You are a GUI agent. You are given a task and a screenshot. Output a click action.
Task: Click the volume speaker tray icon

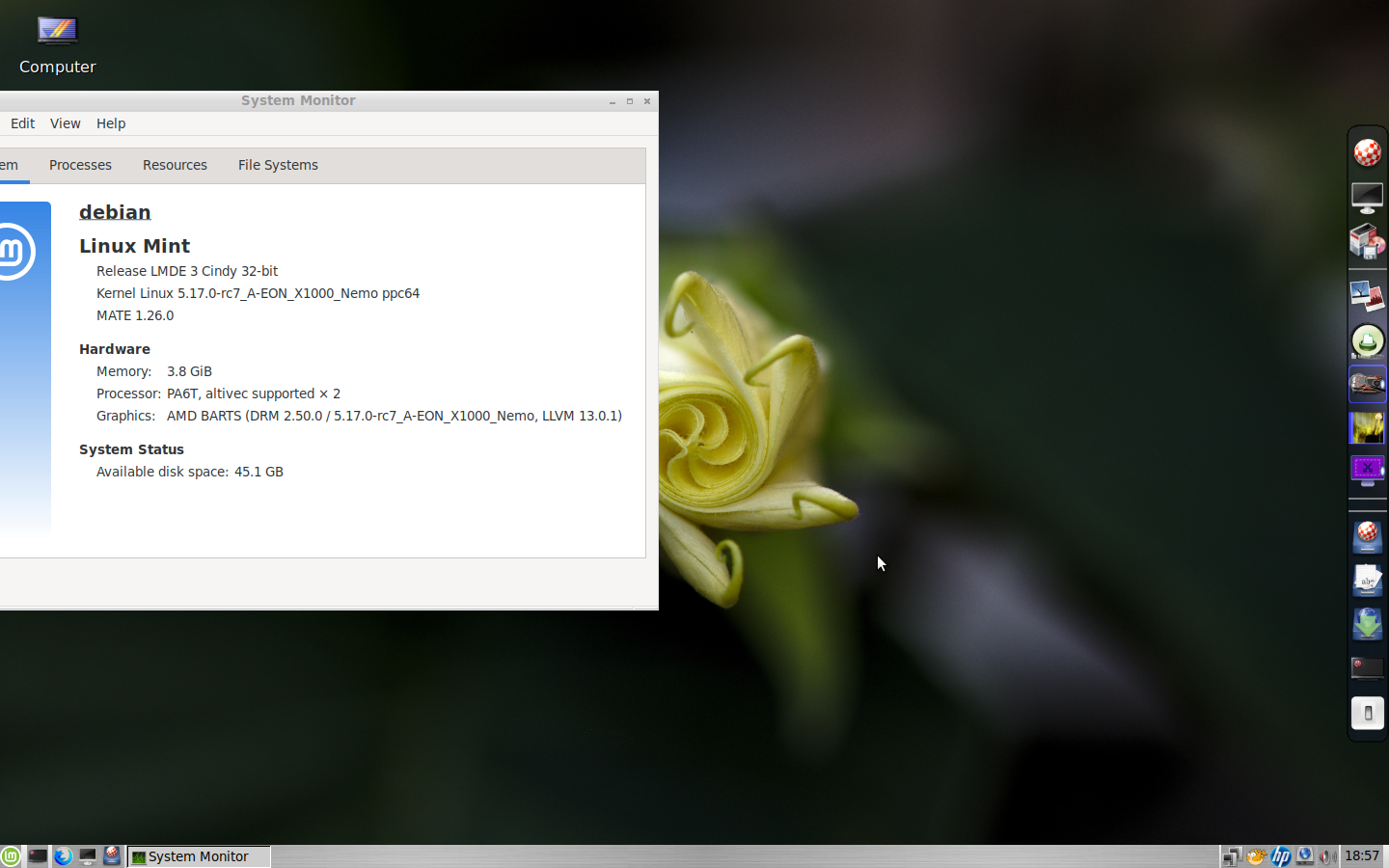click(x=1328, y=856)
